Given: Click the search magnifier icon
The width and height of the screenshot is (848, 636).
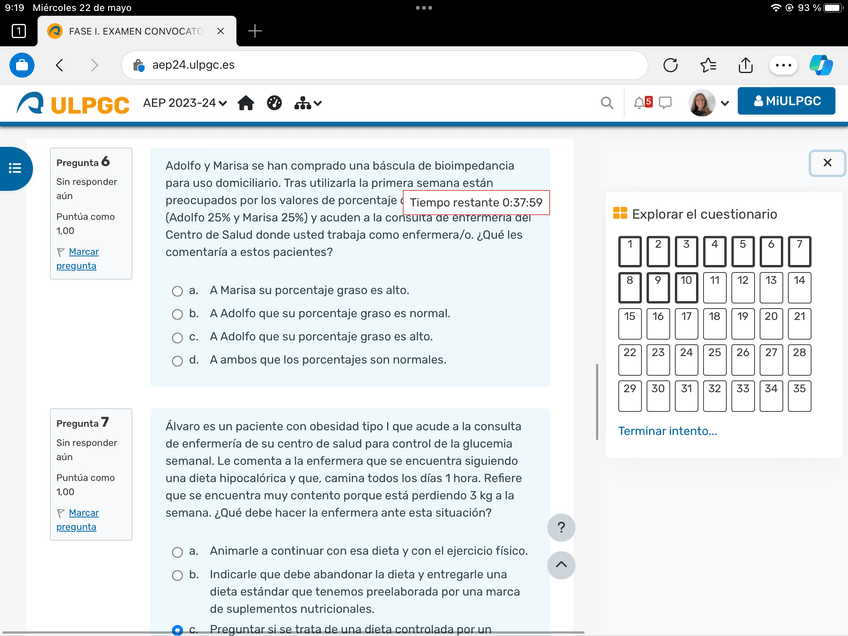Looking at the screenshot, I should tap(607, 103).
